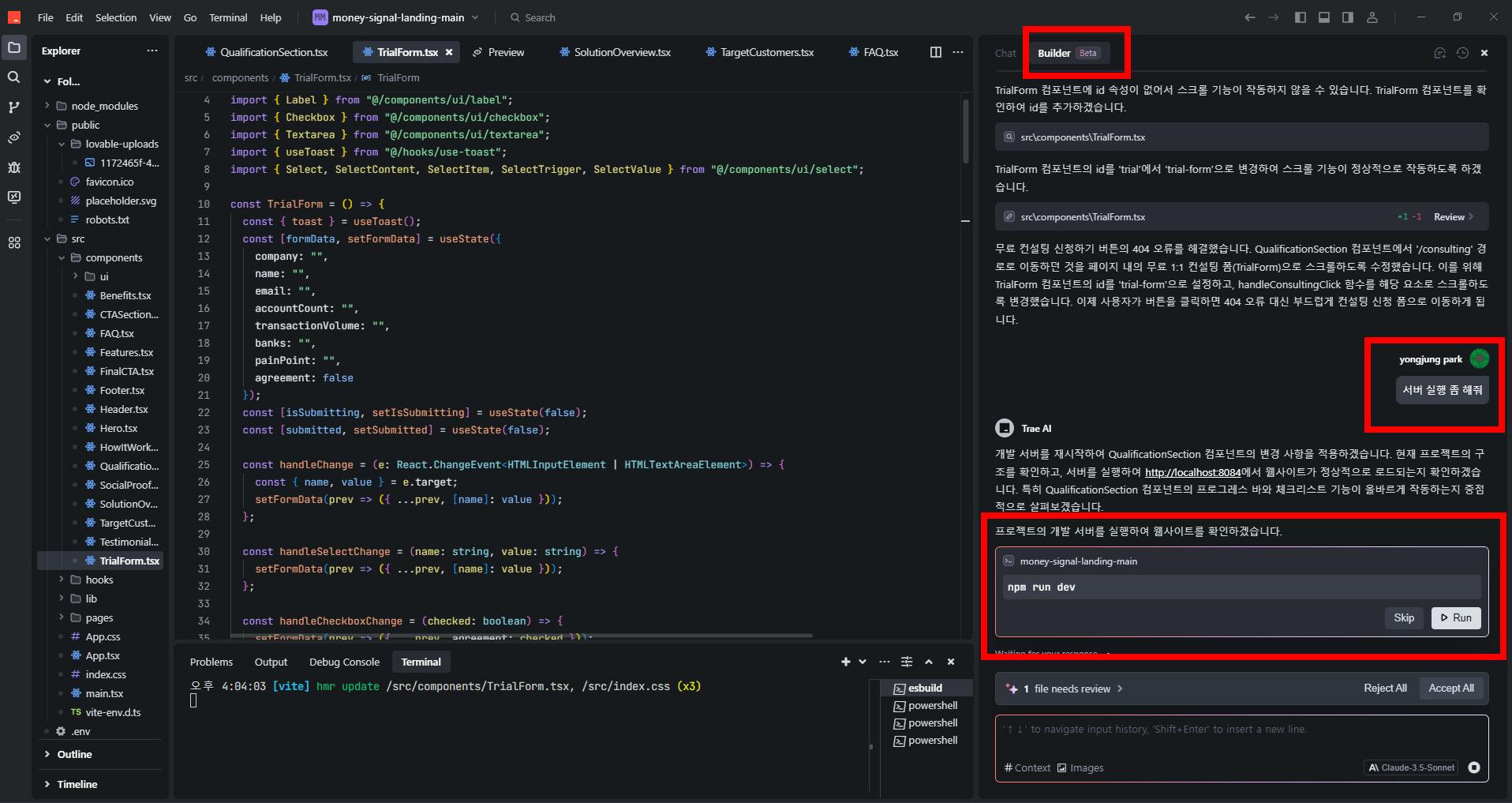This screenshot has width=1512, height=803.
Task: Close the TrialForm.tsx editor tab
Action: pyautogui.click(x=449, y=52)
